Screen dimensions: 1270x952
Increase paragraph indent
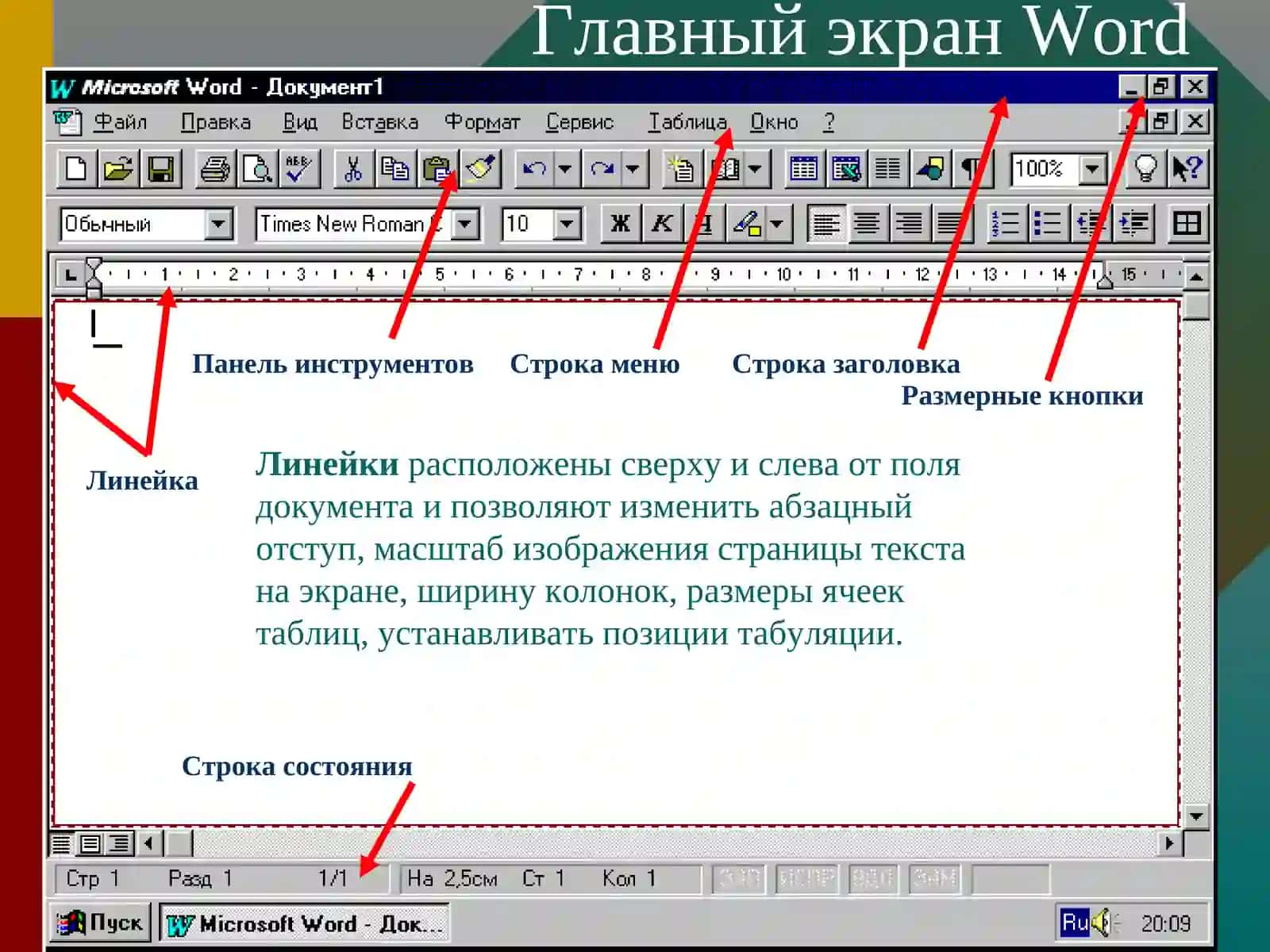1133,224
